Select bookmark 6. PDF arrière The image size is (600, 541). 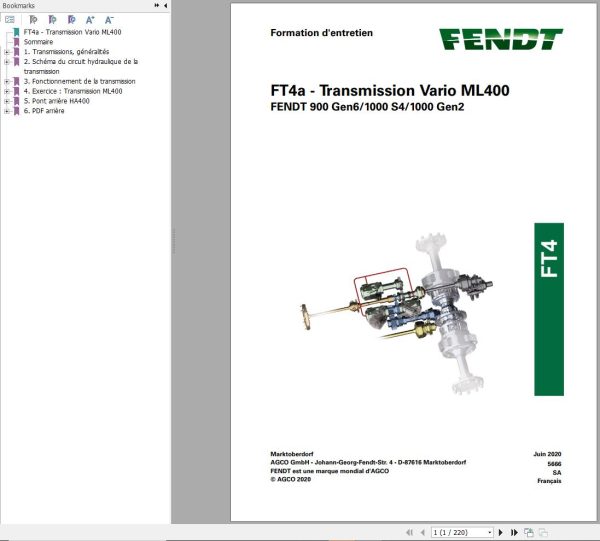[x=44, y=111]
